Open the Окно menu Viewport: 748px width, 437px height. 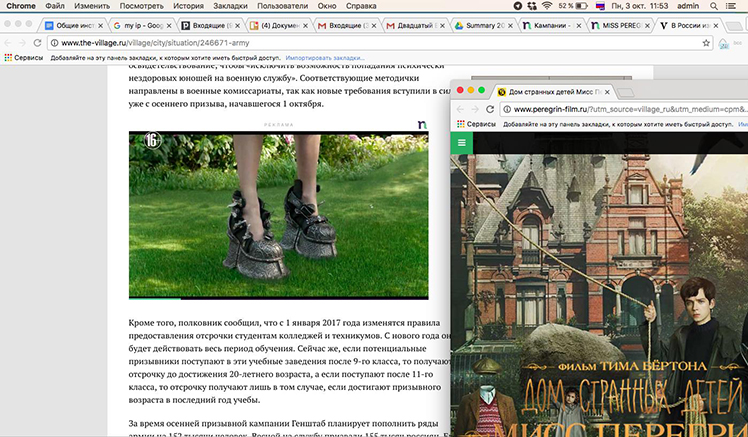(327, 6)
